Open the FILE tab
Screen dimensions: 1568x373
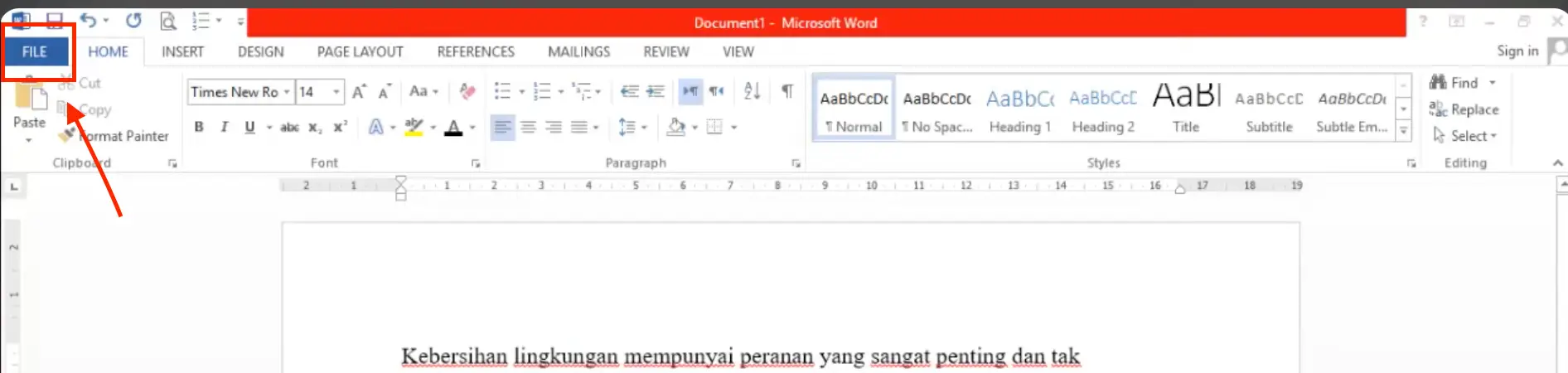pos(35,51)
